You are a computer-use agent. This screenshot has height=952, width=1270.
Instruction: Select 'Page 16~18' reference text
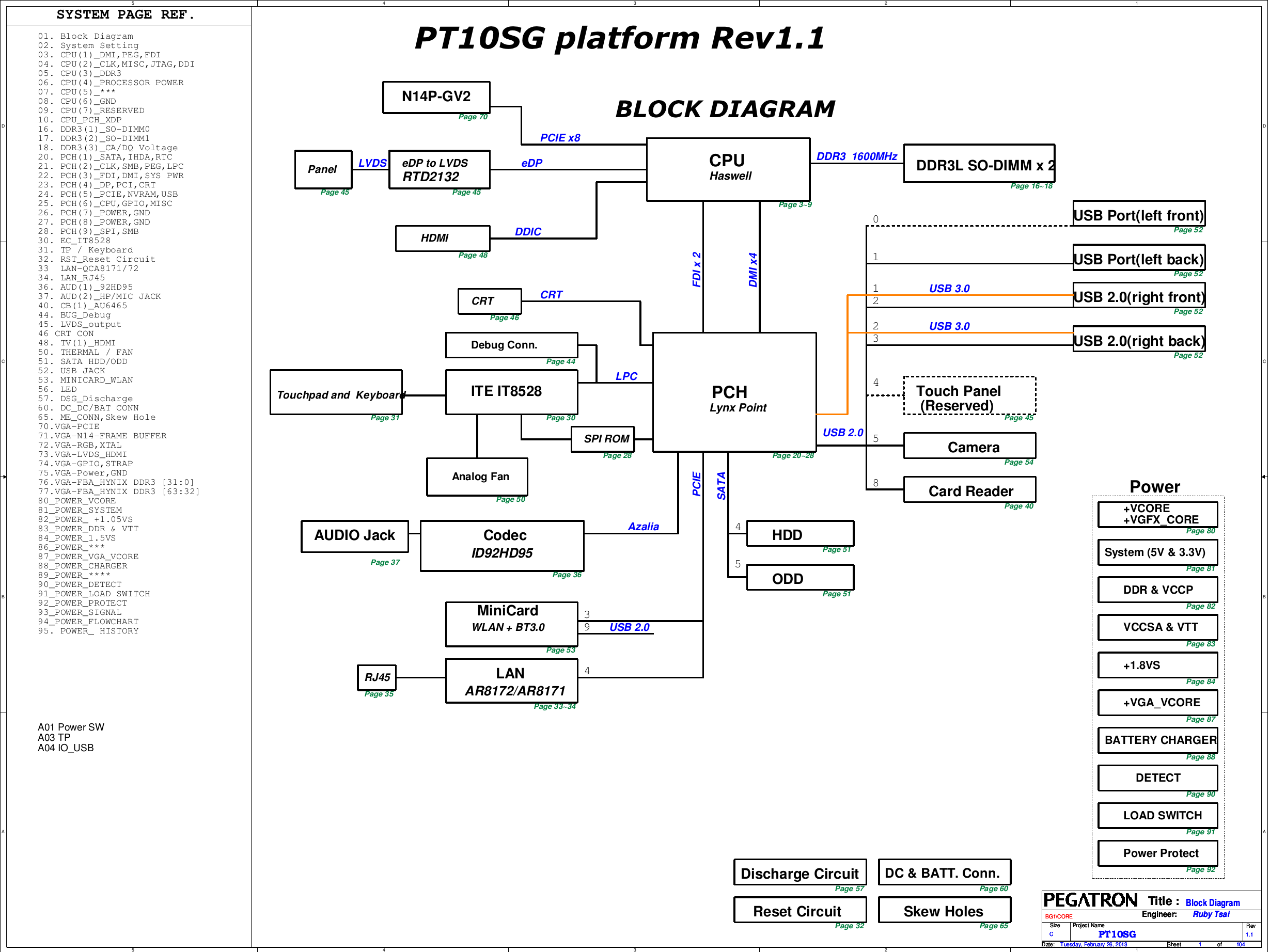point(1031,186)
